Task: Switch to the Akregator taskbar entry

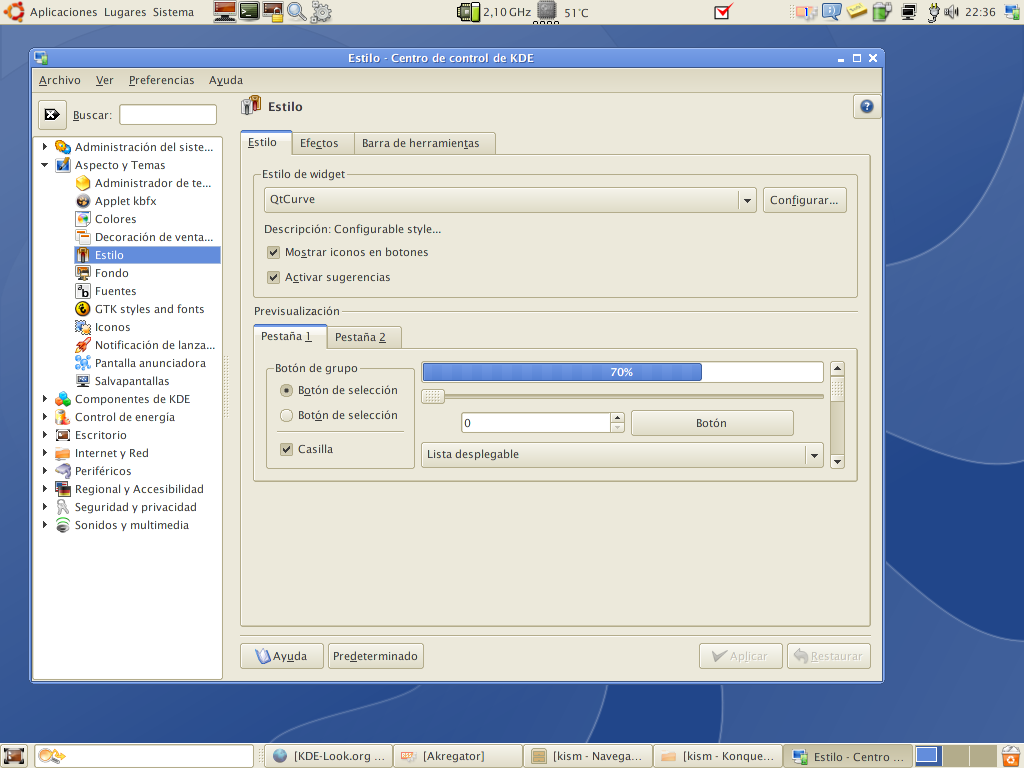Action: 458,756
